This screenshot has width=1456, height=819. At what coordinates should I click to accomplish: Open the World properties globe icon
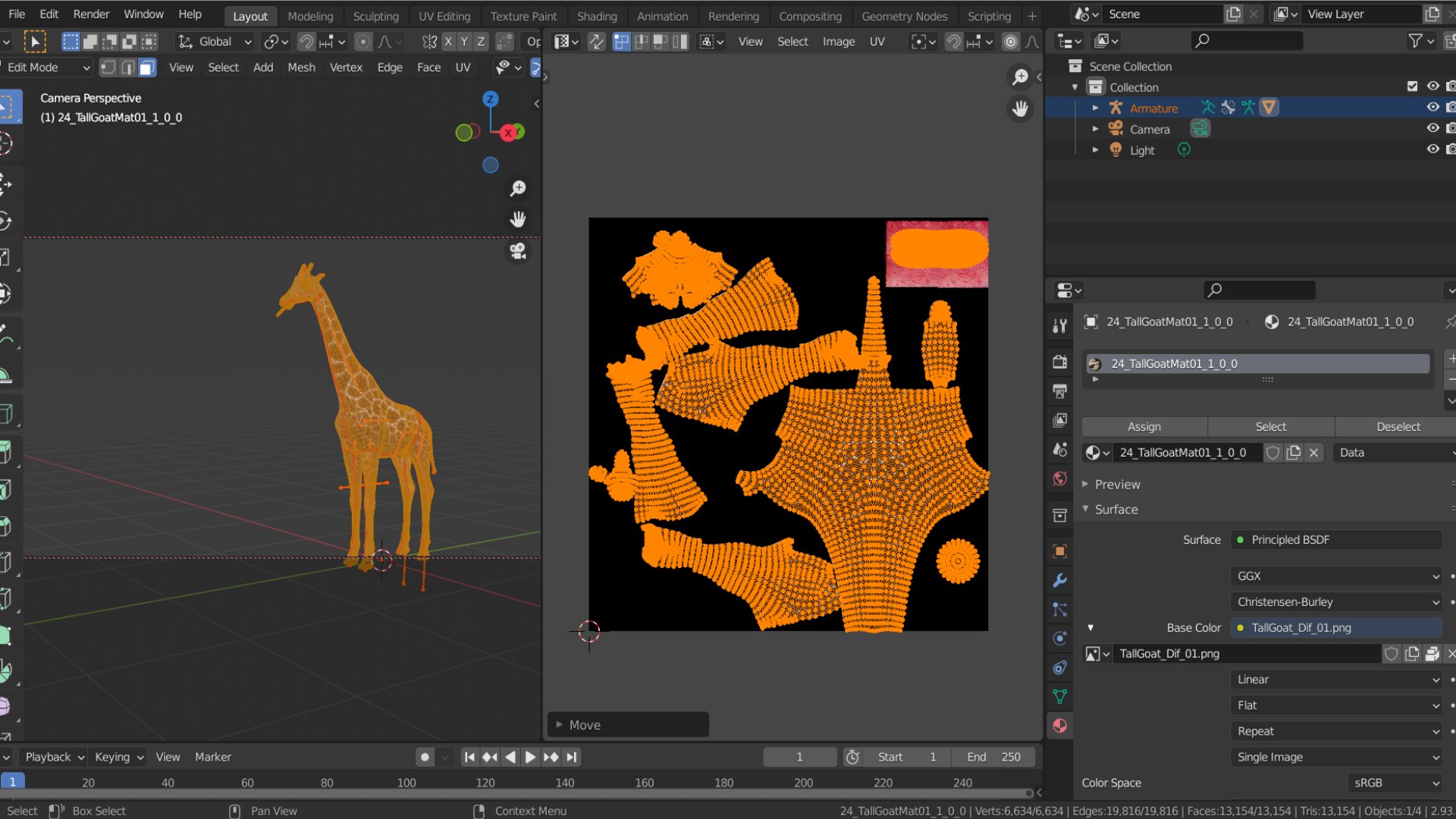1060,479
